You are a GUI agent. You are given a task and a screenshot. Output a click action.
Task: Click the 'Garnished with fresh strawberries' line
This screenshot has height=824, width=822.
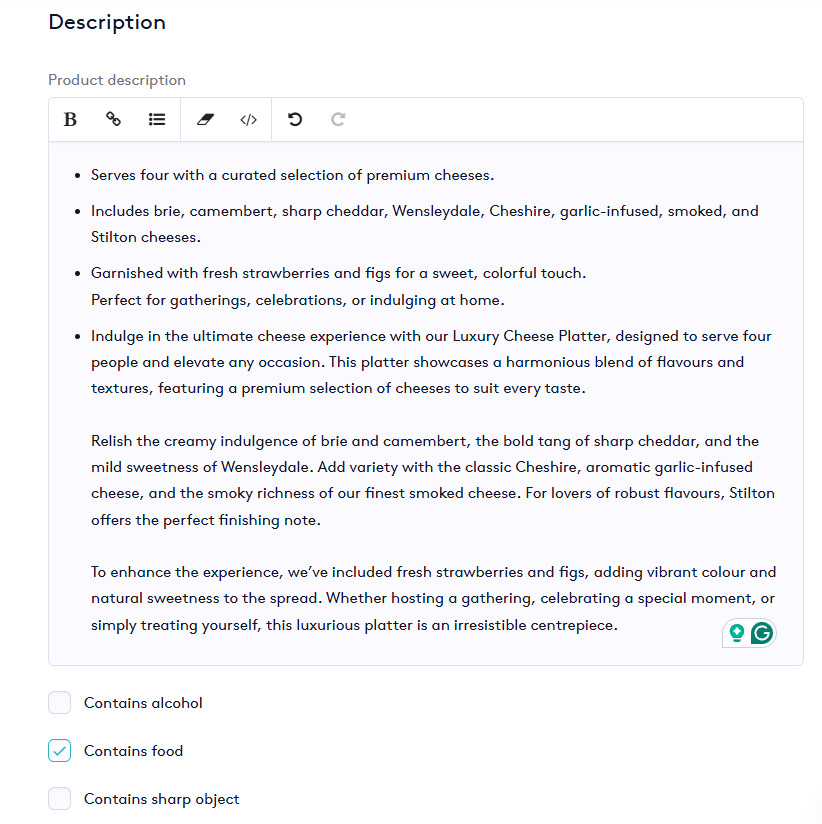pos(338,273)
